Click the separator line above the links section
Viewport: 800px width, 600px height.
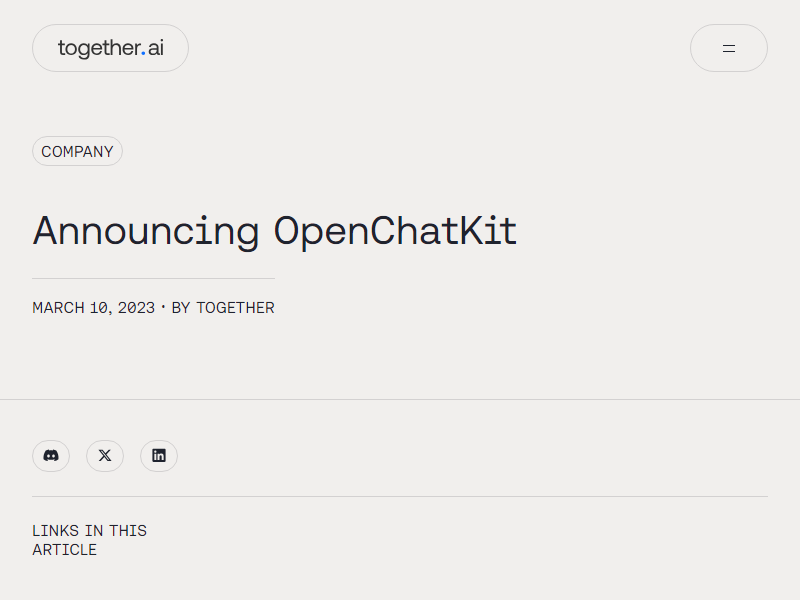(x=400, y=496)
